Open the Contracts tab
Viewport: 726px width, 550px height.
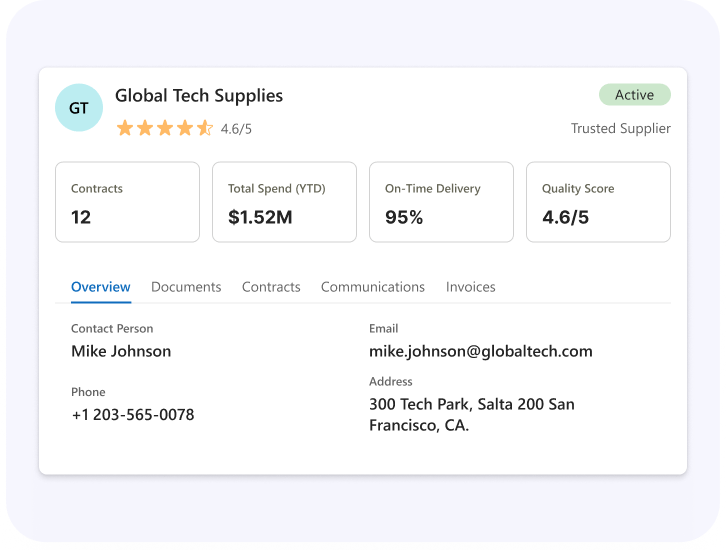pyautogui.click(x=271, y=287)
